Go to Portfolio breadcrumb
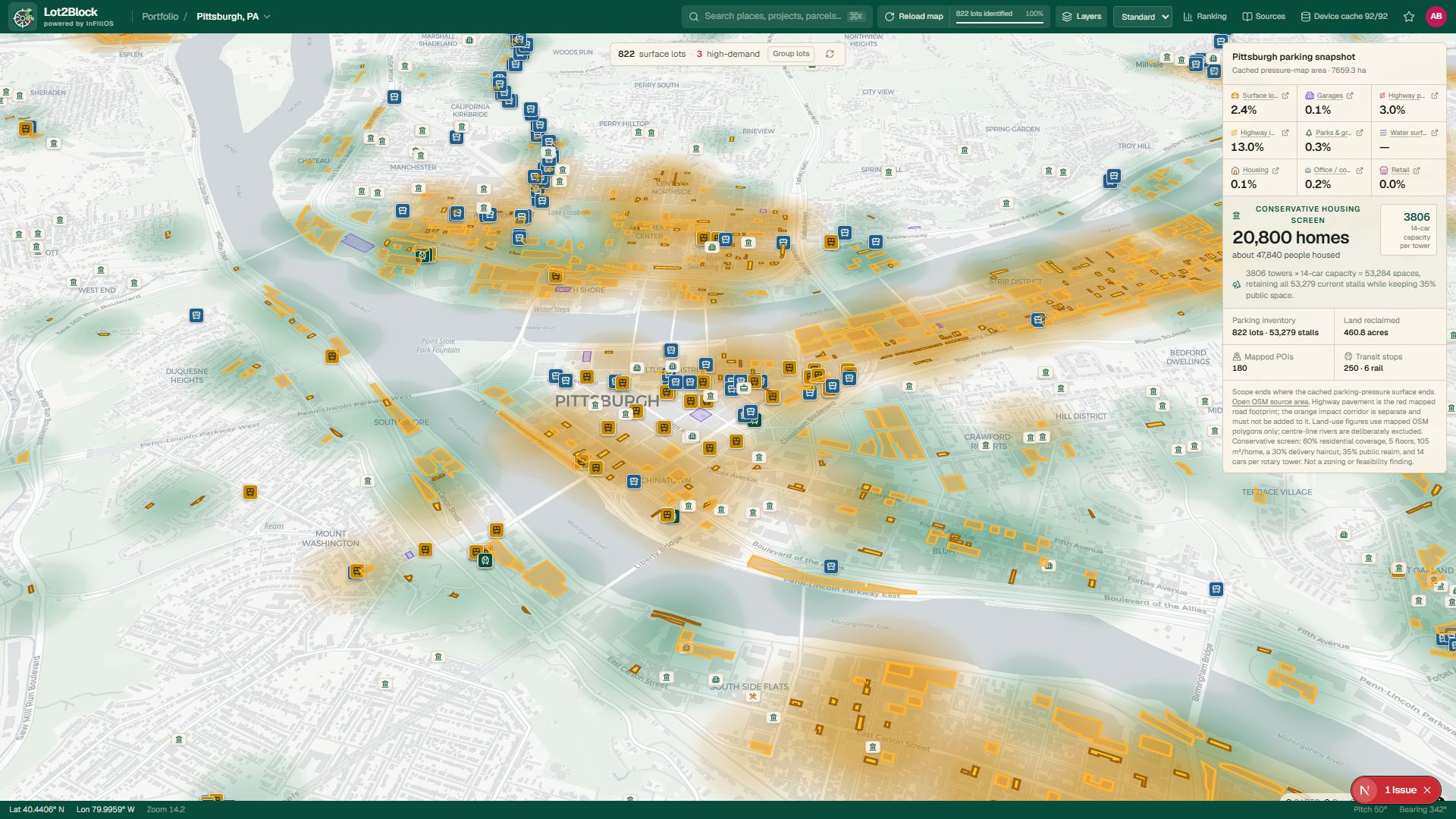 click(160, 17)
